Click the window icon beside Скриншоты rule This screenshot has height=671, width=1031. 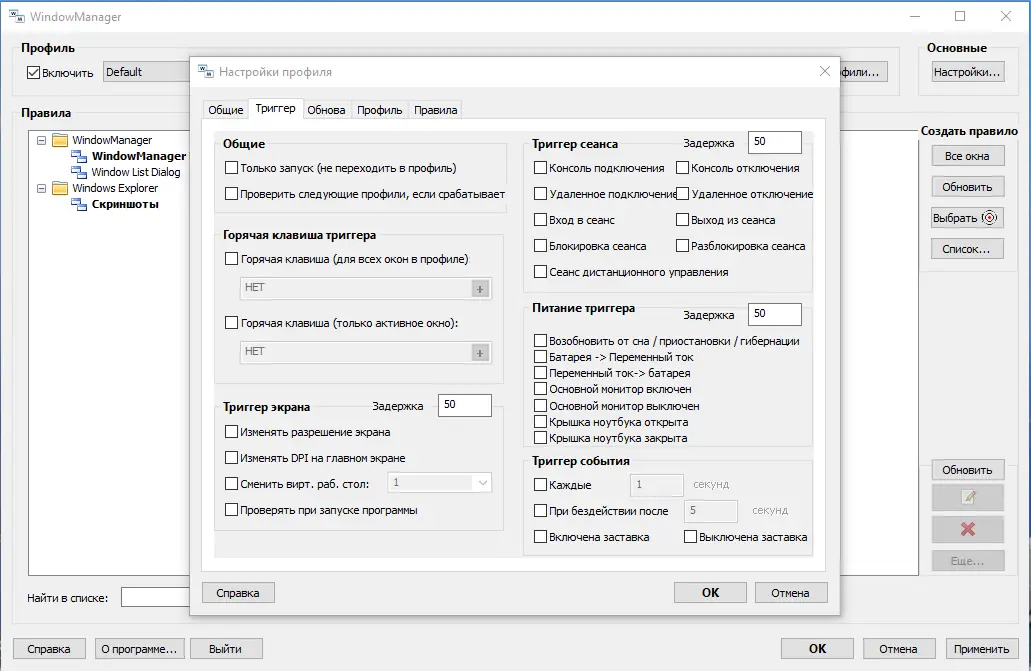point(79,205)
